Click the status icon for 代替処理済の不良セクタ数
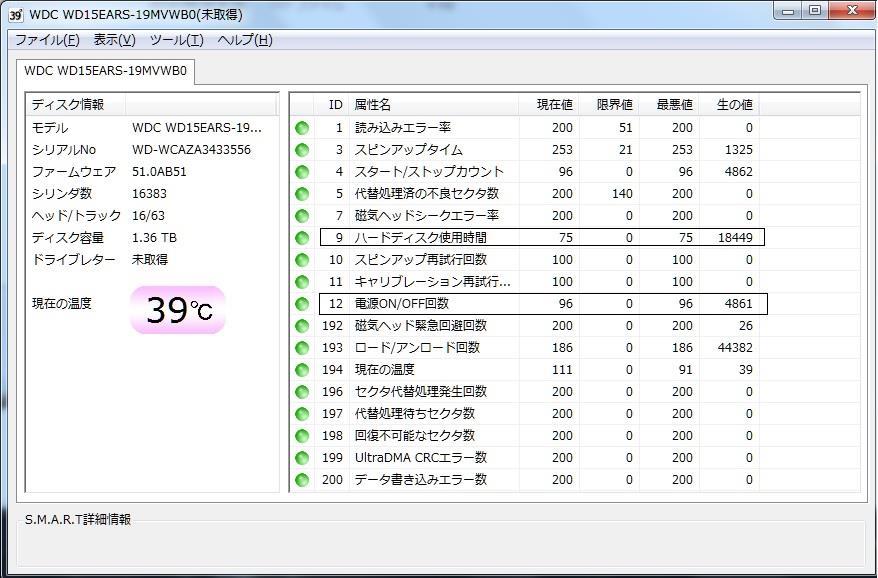The image size is (878, 578). (x=302, y=194)
